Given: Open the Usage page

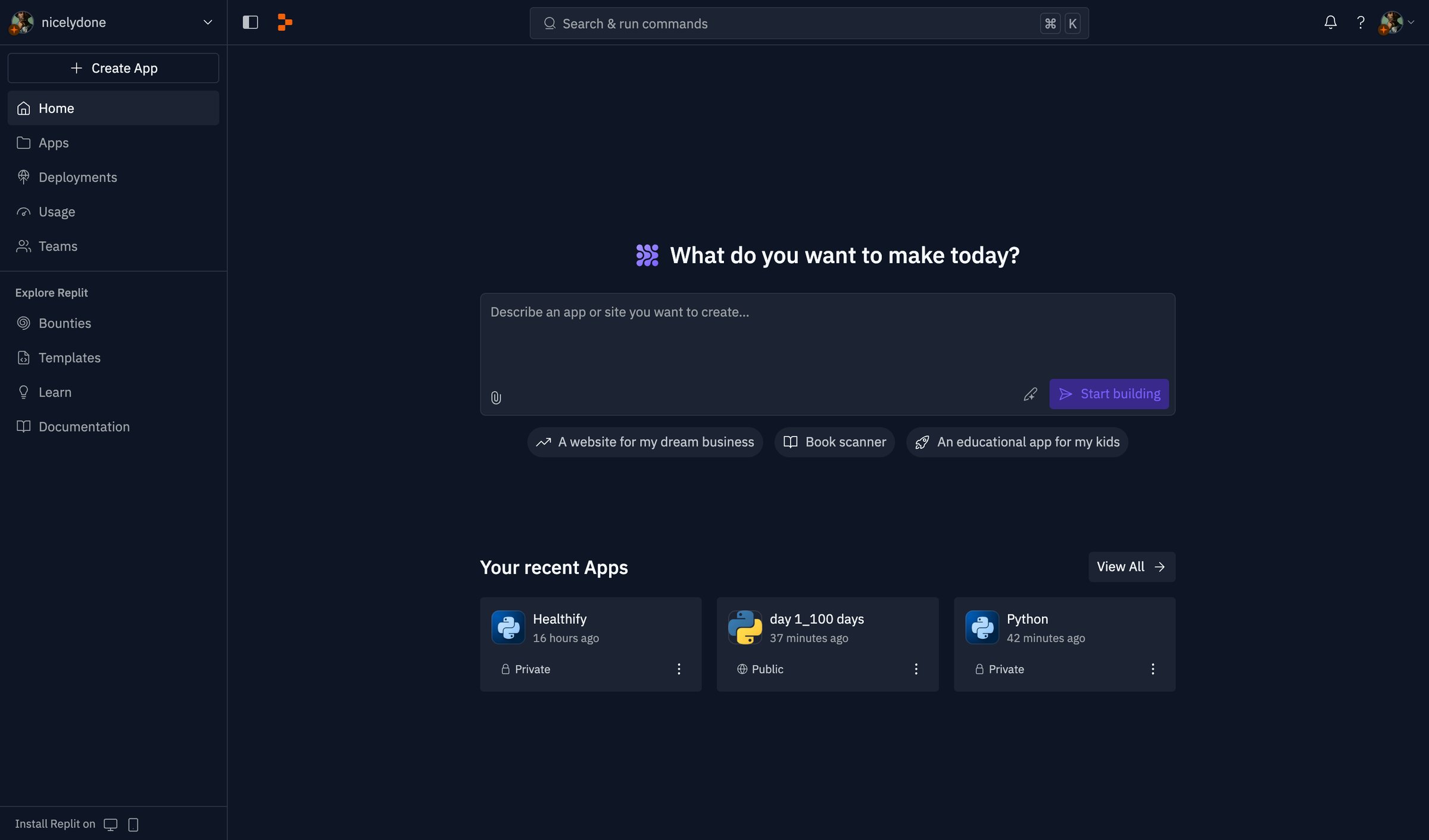Looking at the screenshot, I should [x=113, y=211].
